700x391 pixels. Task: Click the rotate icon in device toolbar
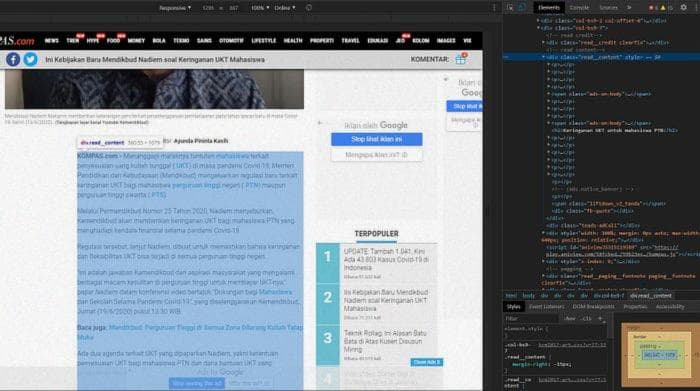[x=308, y=8]
